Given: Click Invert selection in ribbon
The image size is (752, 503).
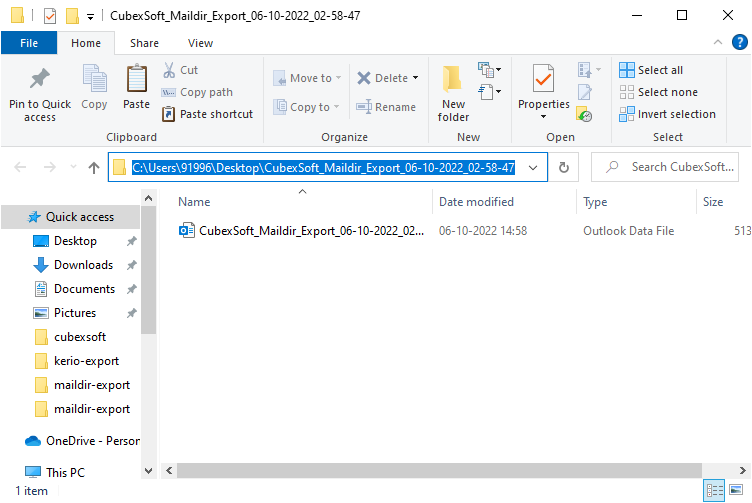Looking at the screenshot, I should tap(667, 114).
